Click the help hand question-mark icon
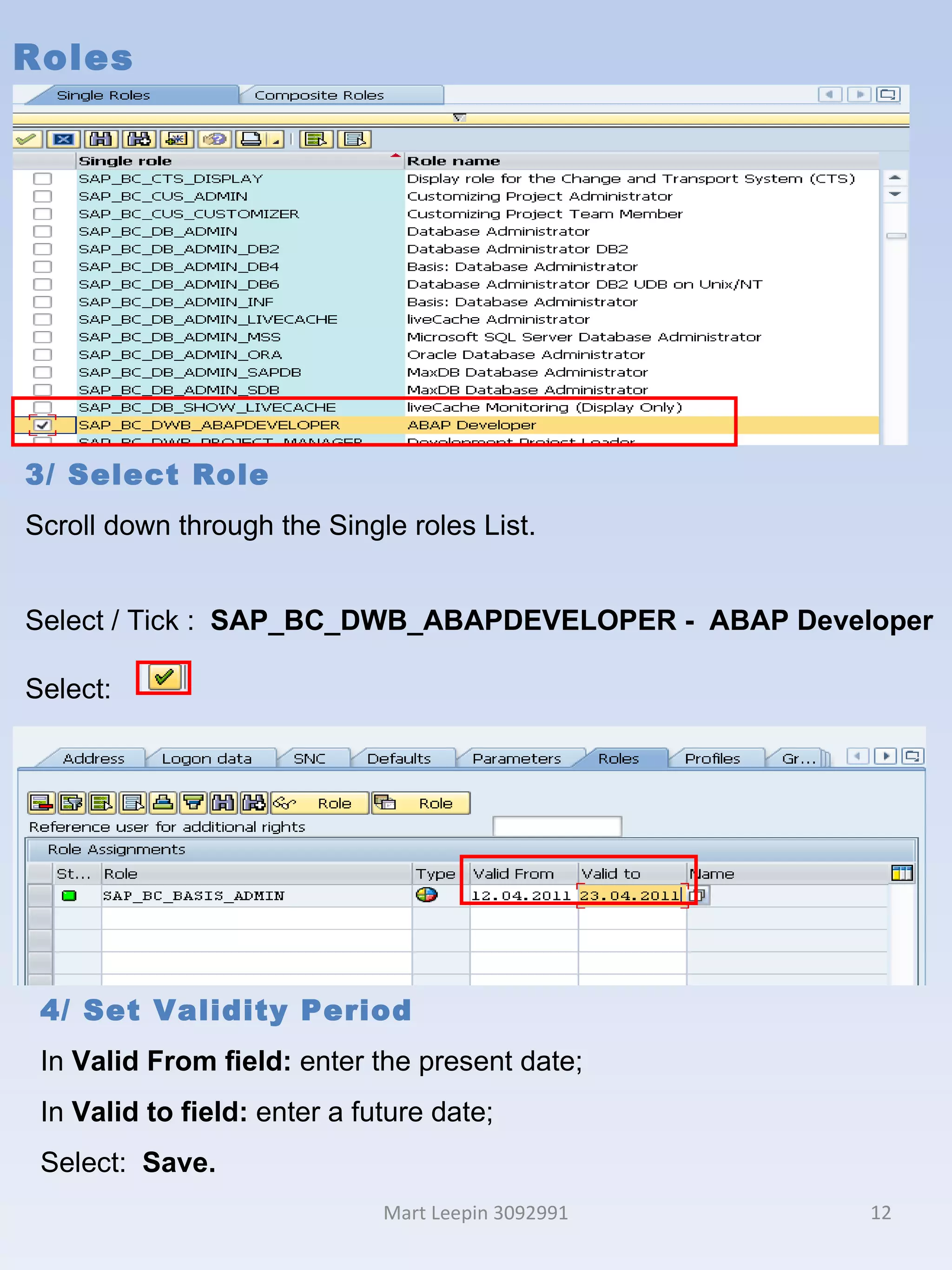The width and height of the screenshot is (952, 1270). tap(215, 140)
